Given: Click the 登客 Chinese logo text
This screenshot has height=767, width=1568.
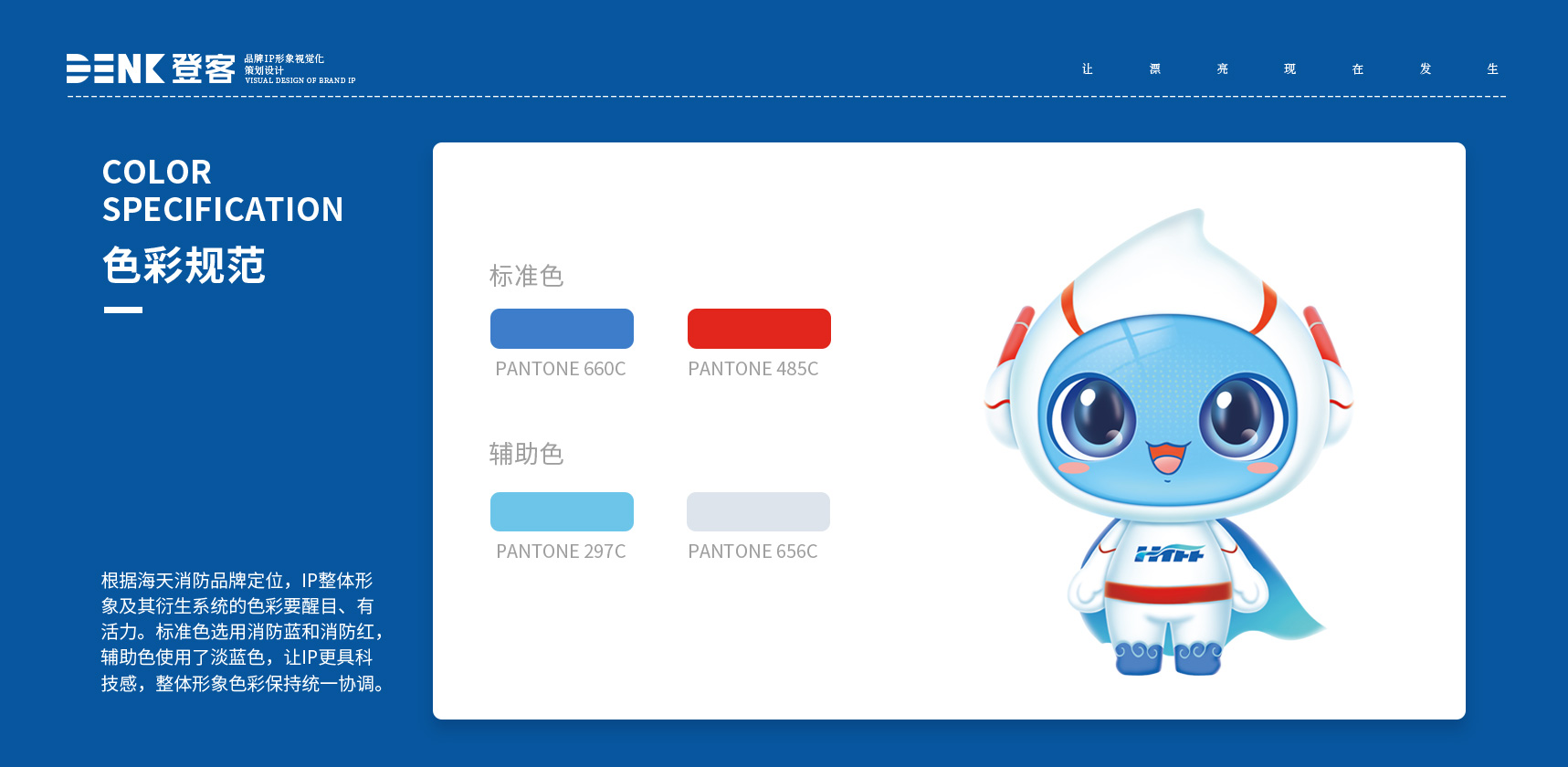Looking at the screenshot, I should pyautogui.click(x=204, y=68).
